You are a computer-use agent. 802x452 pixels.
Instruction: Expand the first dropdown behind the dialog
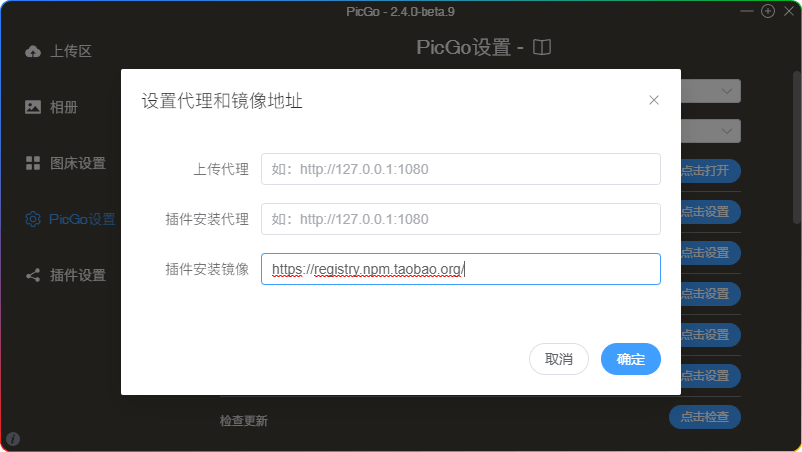click(710, 91)
